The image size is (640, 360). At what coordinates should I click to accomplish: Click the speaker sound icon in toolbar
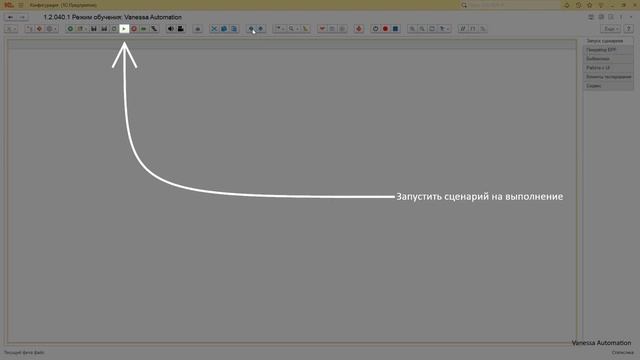click(x=171, y=29)
